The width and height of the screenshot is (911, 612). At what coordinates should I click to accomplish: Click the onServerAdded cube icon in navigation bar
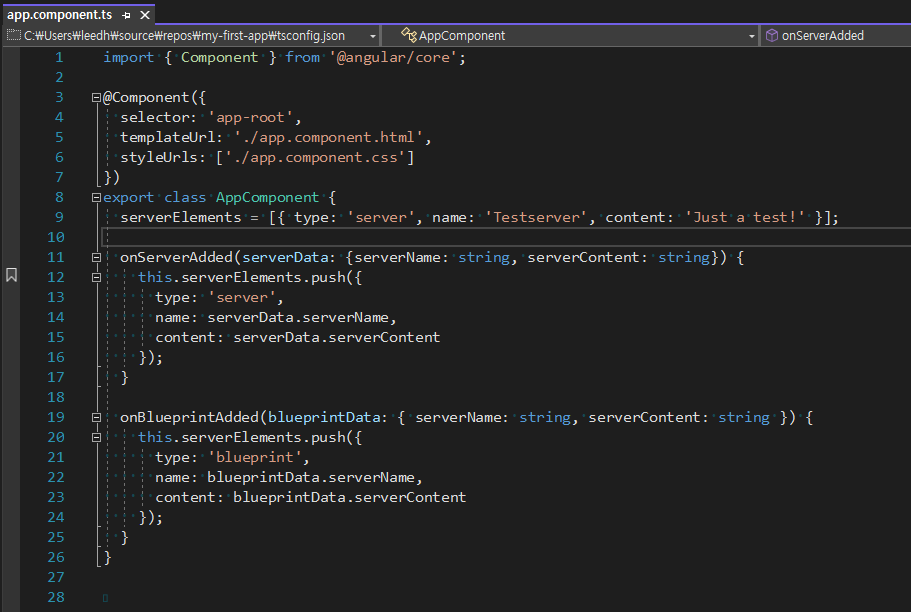point(771,35)
